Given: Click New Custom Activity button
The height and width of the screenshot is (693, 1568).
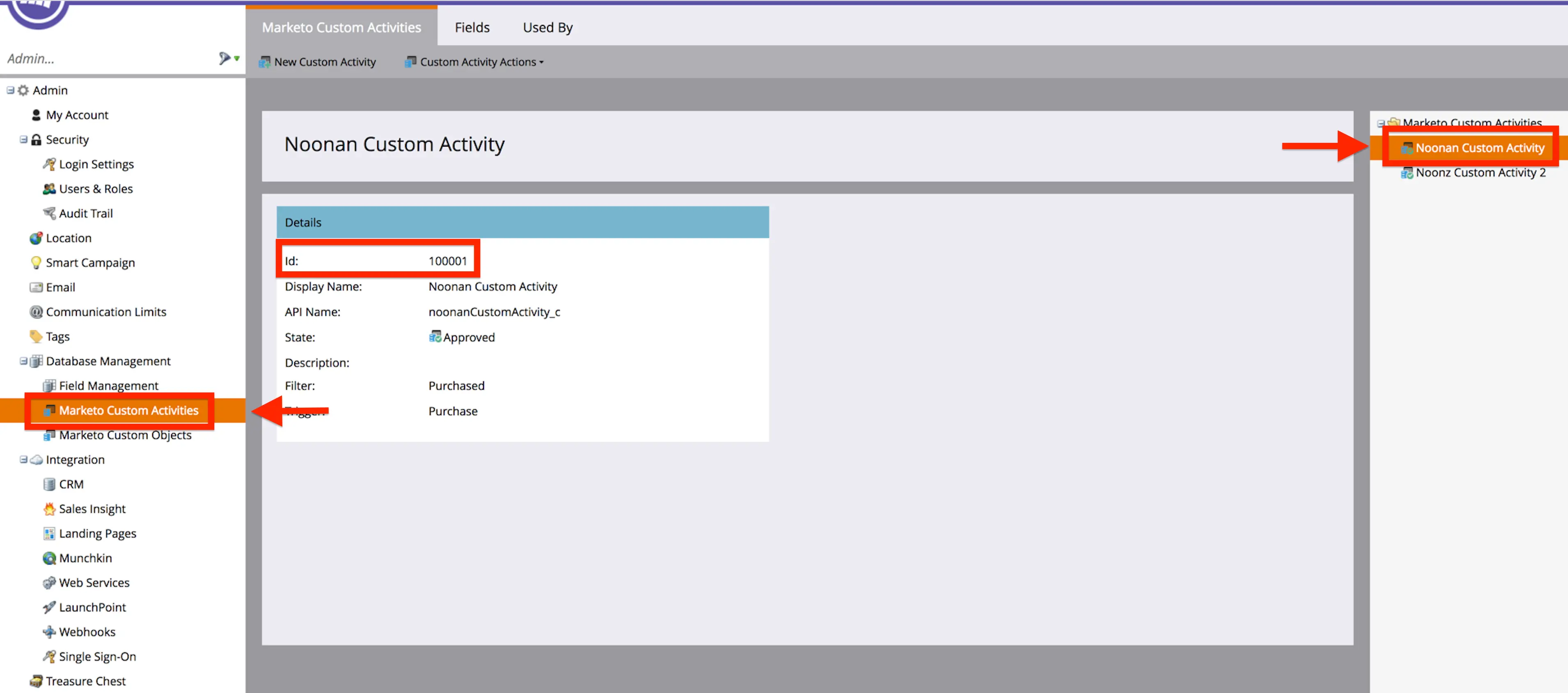Looking at the screenshot, I should [317, 62].
